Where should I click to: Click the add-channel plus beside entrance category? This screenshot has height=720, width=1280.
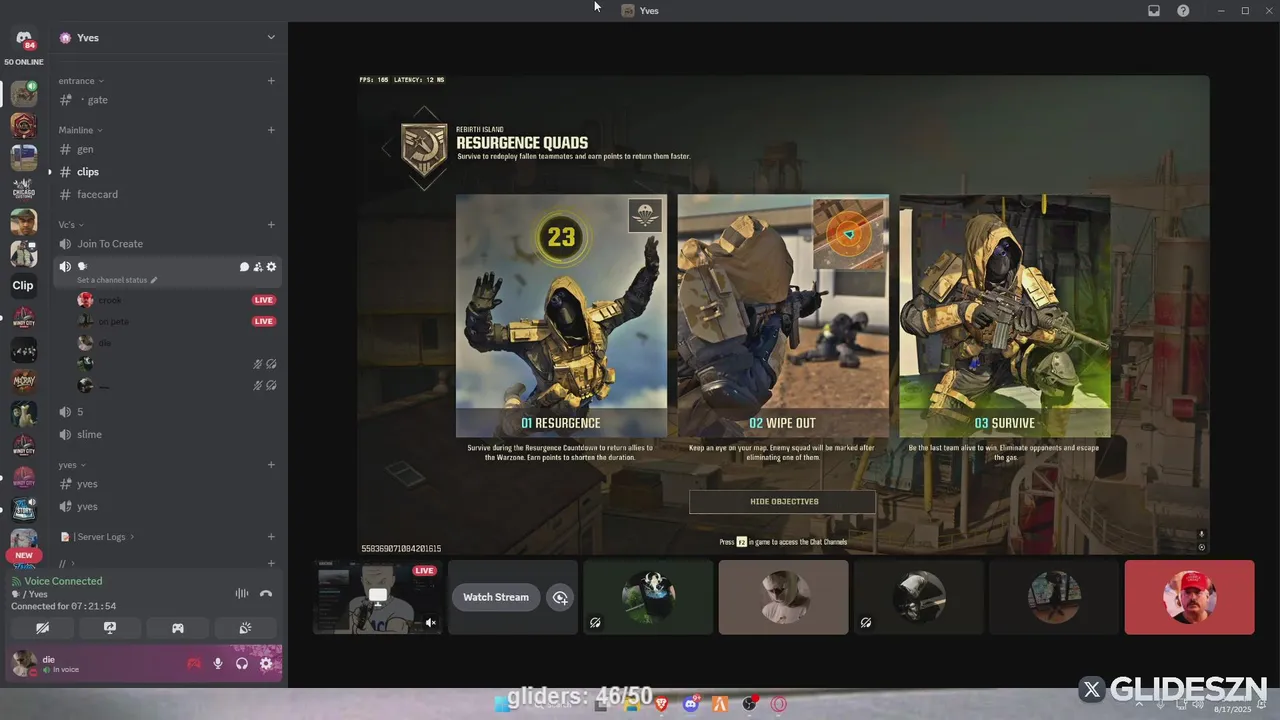(x=271, y=81)
